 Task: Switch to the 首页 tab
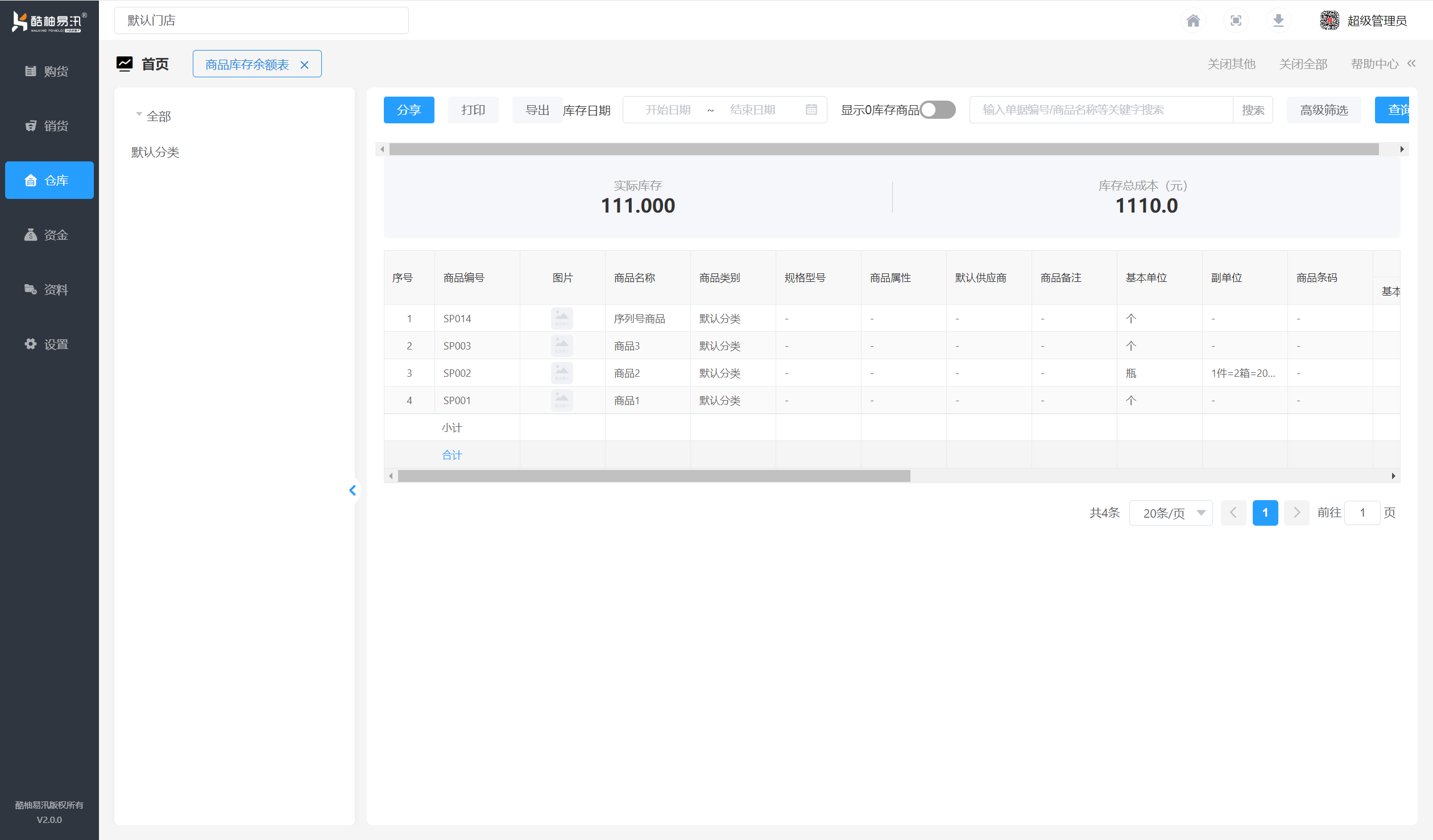coord(155,64)
